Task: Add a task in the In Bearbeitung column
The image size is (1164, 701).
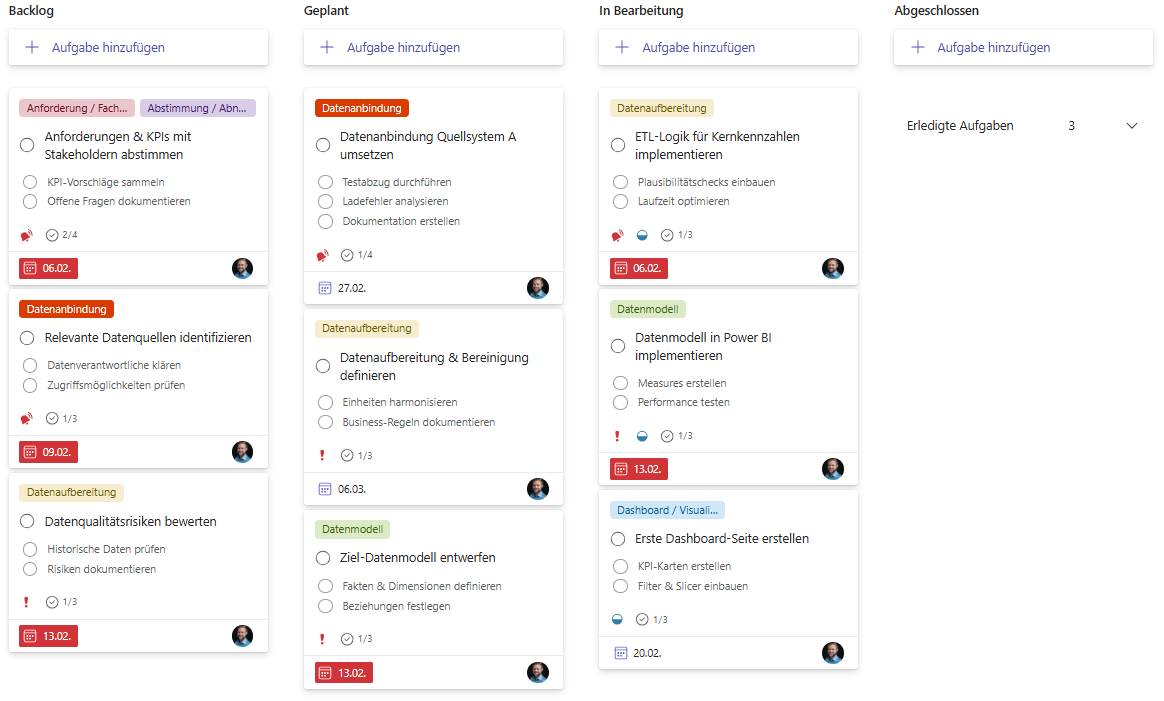Action: (x=697, y=47)
